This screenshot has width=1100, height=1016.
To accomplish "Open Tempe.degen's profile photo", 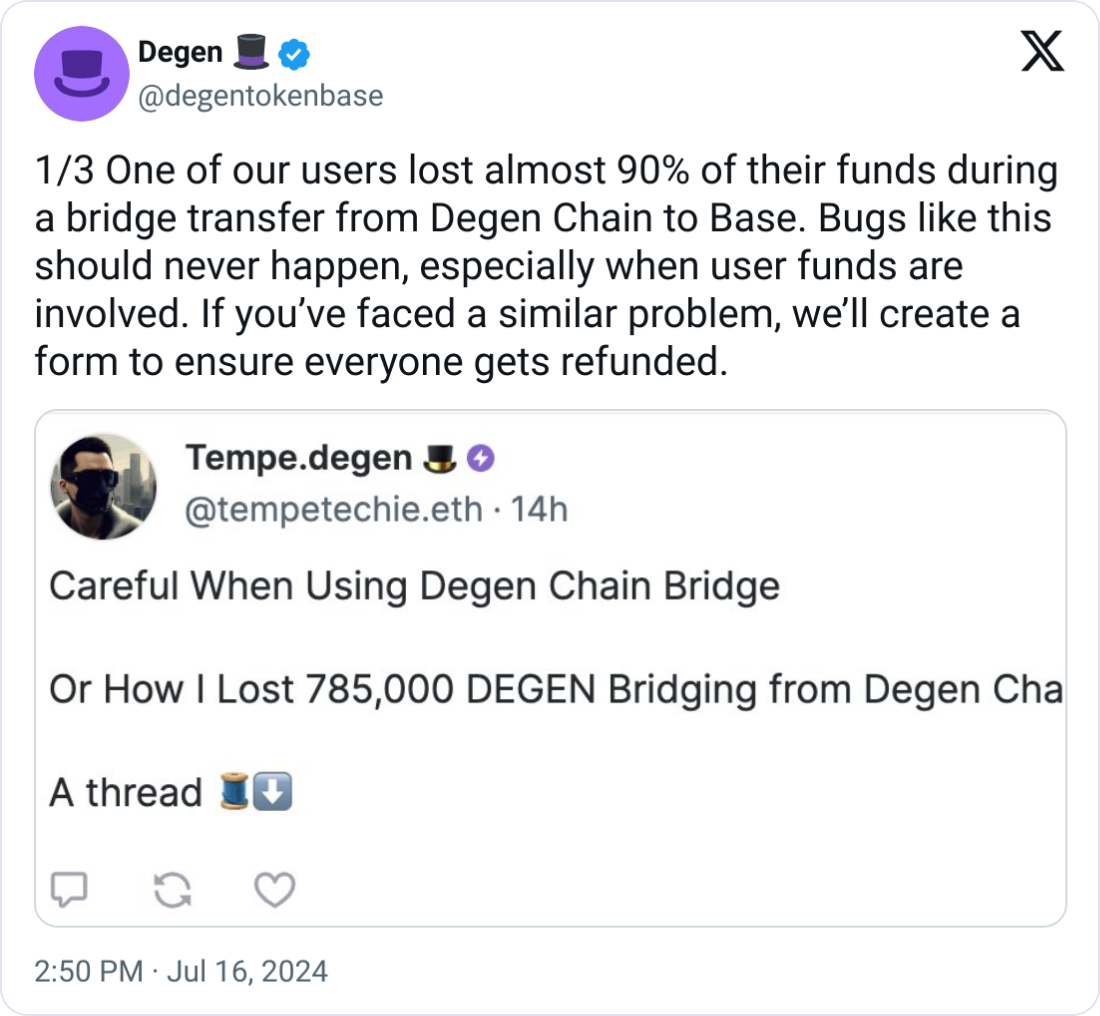I will (x=103, y=486).
